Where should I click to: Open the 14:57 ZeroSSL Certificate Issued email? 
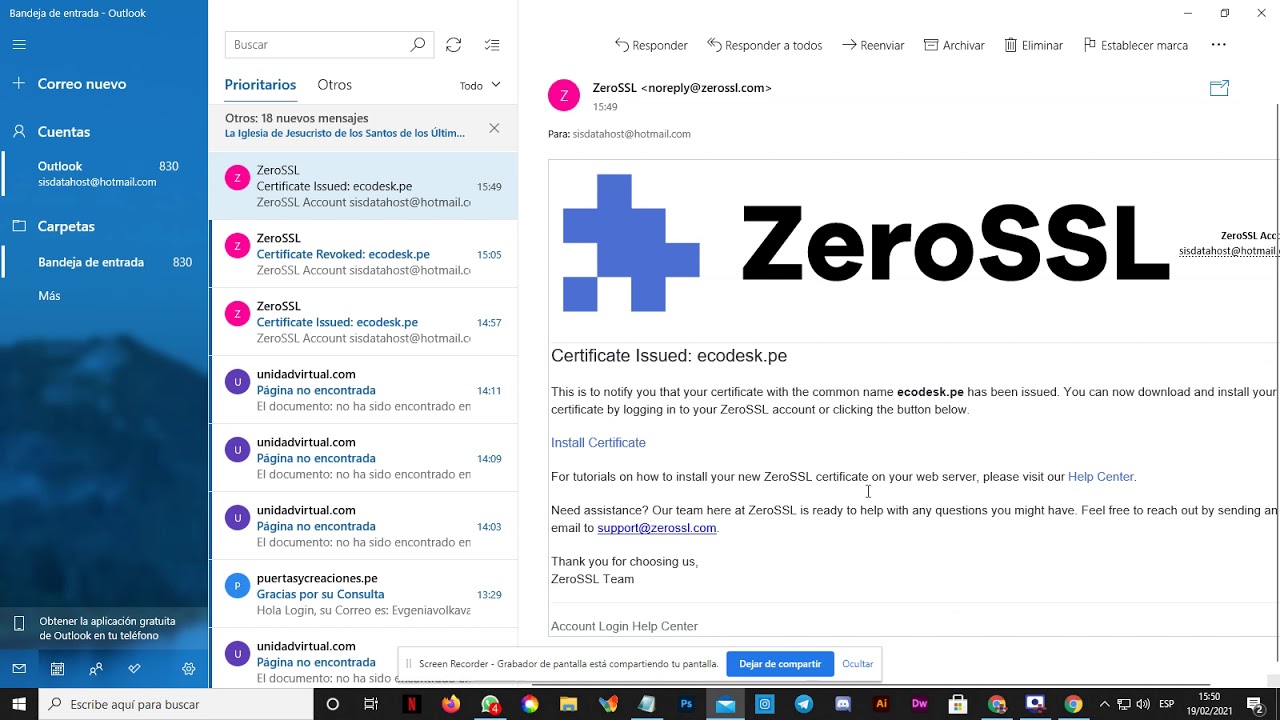pos(364,322)
